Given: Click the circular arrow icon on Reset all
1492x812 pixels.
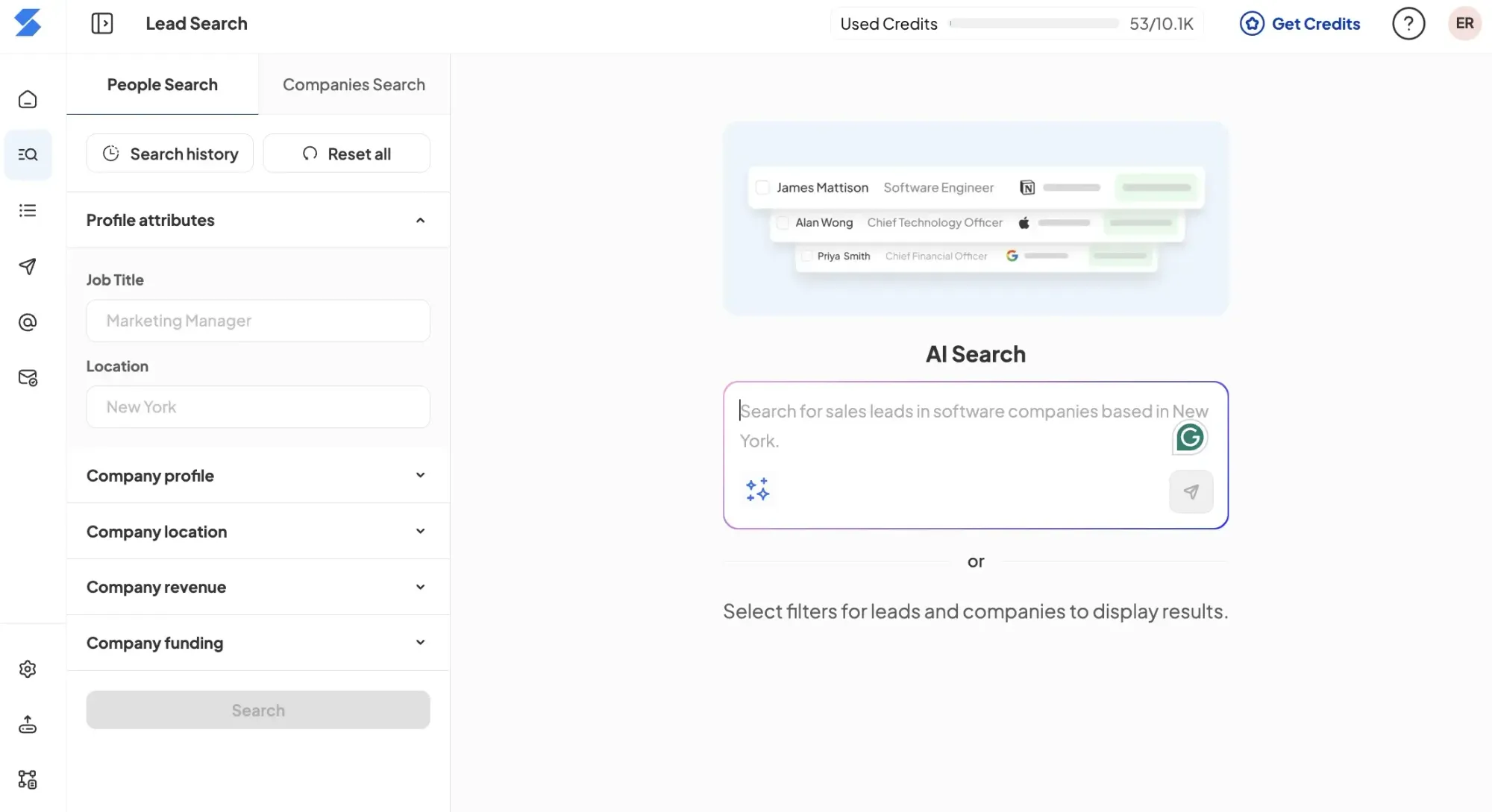Looking at the screenshot, I should point(310,154).
